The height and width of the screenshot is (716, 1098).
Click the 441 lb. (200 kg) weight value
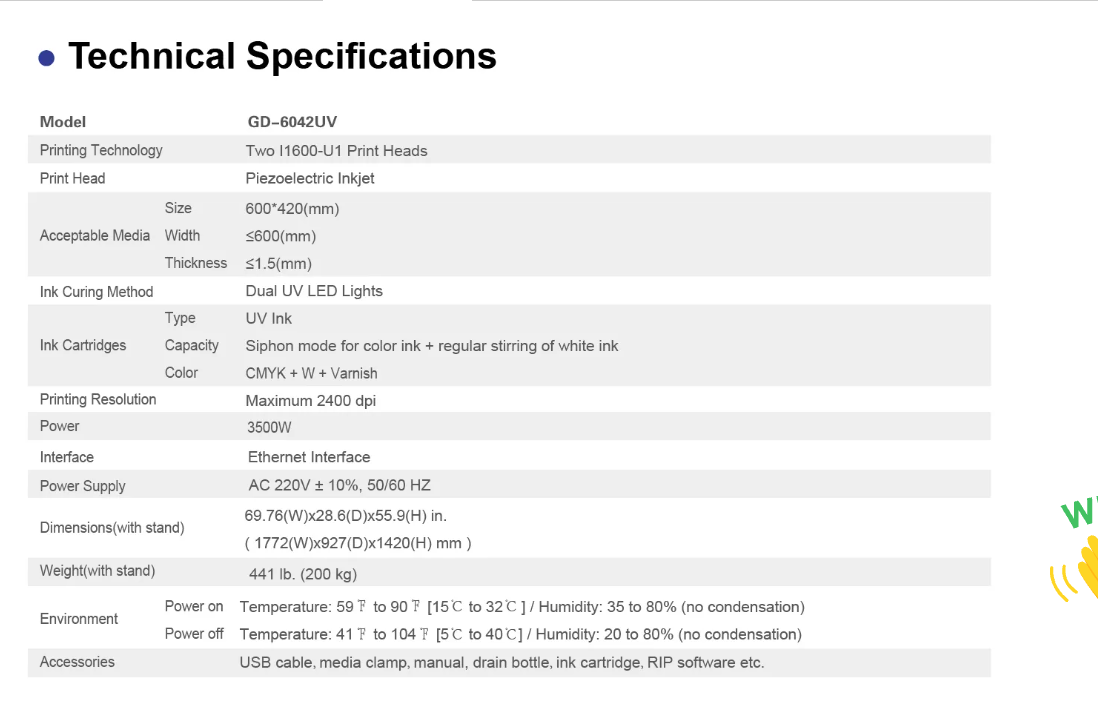coord(303,574)
